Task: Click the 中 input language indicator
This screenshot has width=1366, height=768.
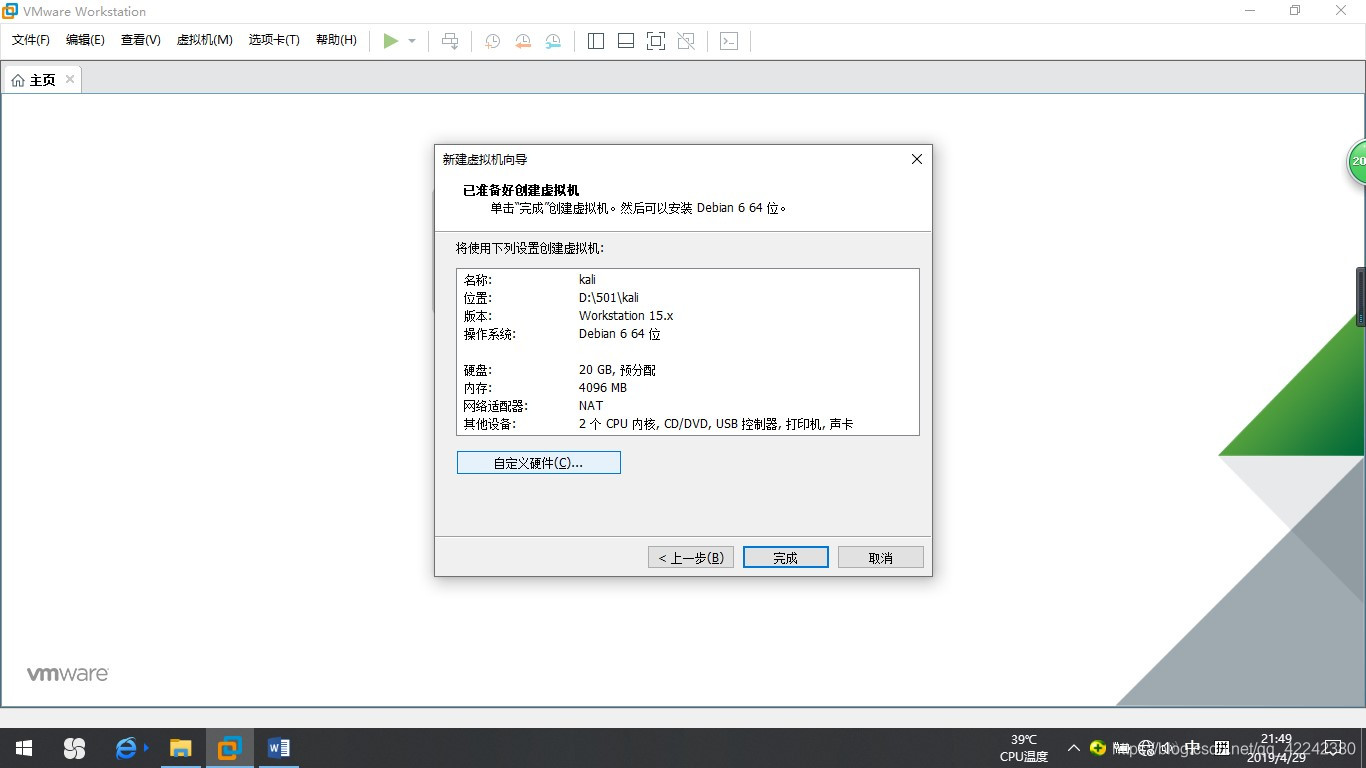Action: point(1193,748)
